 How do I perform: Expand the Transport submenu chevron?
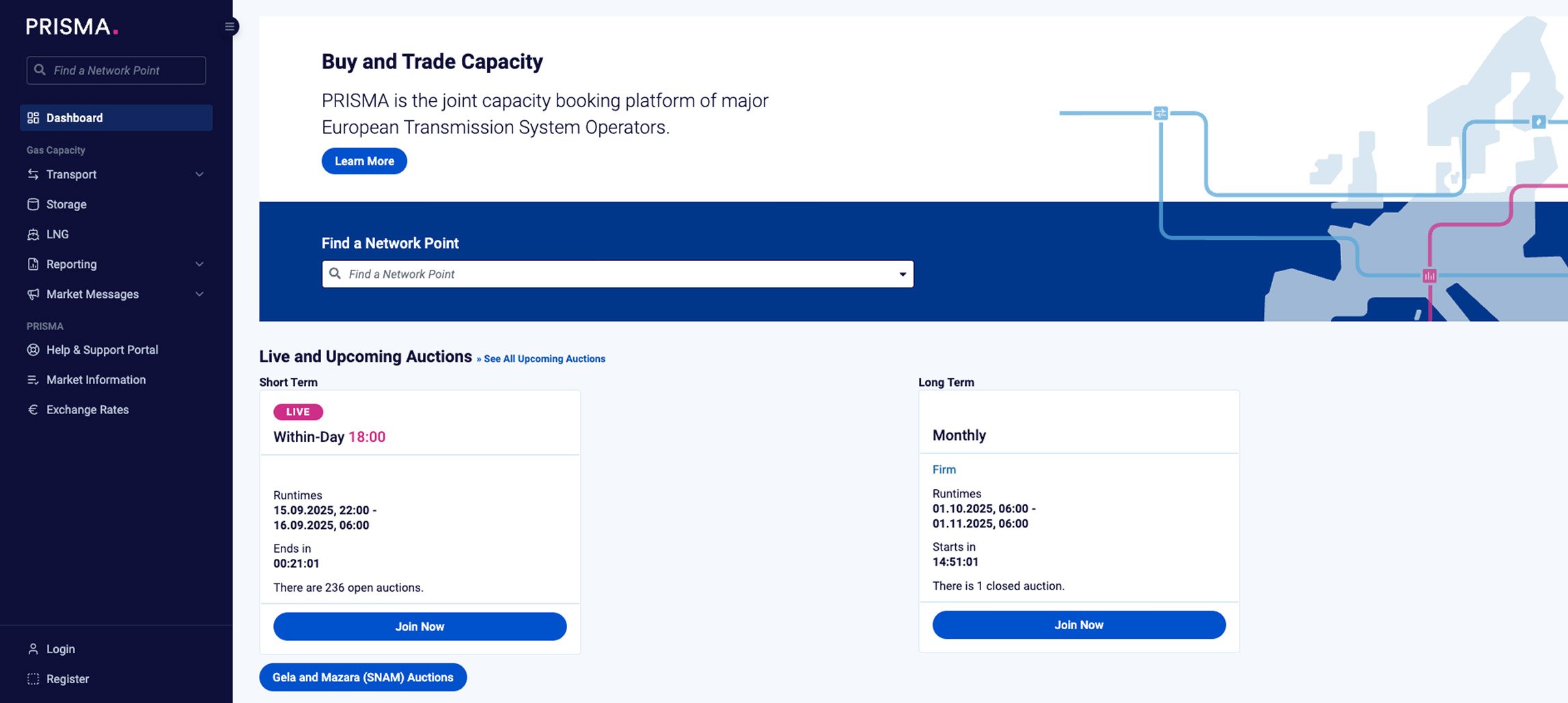coord(200,175)
